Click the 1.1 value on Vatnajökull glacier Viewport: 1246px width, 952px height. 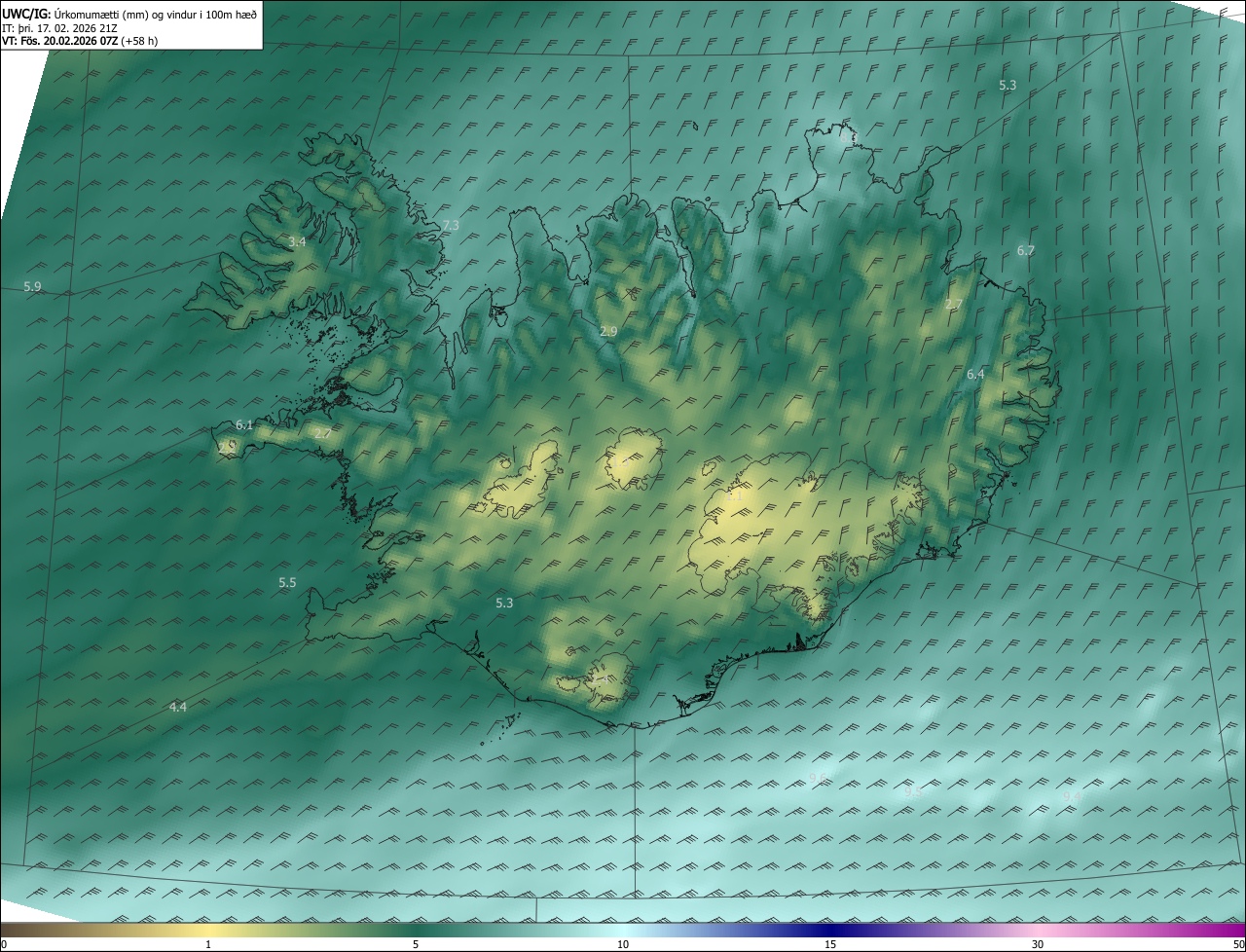click(735, 495)
